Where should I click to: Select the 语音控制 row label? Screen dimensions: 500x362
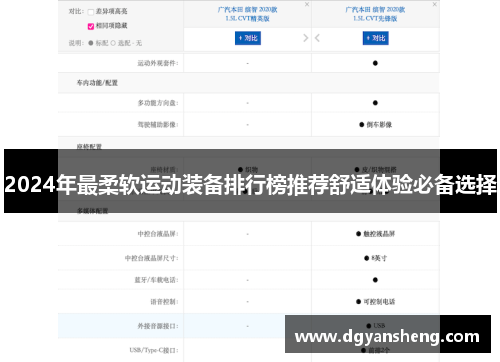164,302
